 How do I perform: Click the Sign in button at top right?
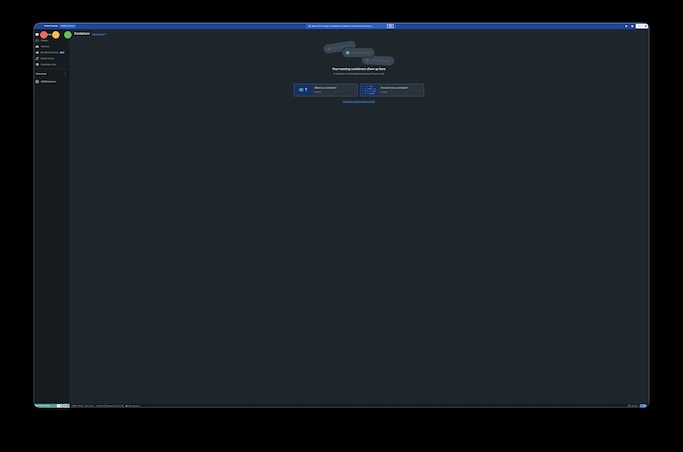pos(641,26)
